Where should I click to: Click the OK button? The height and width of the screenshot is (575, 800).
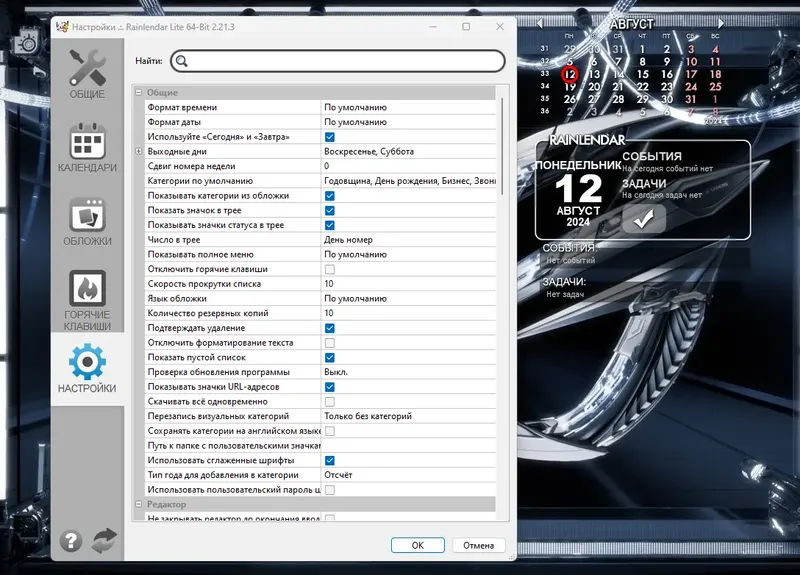tap(418, 545)
